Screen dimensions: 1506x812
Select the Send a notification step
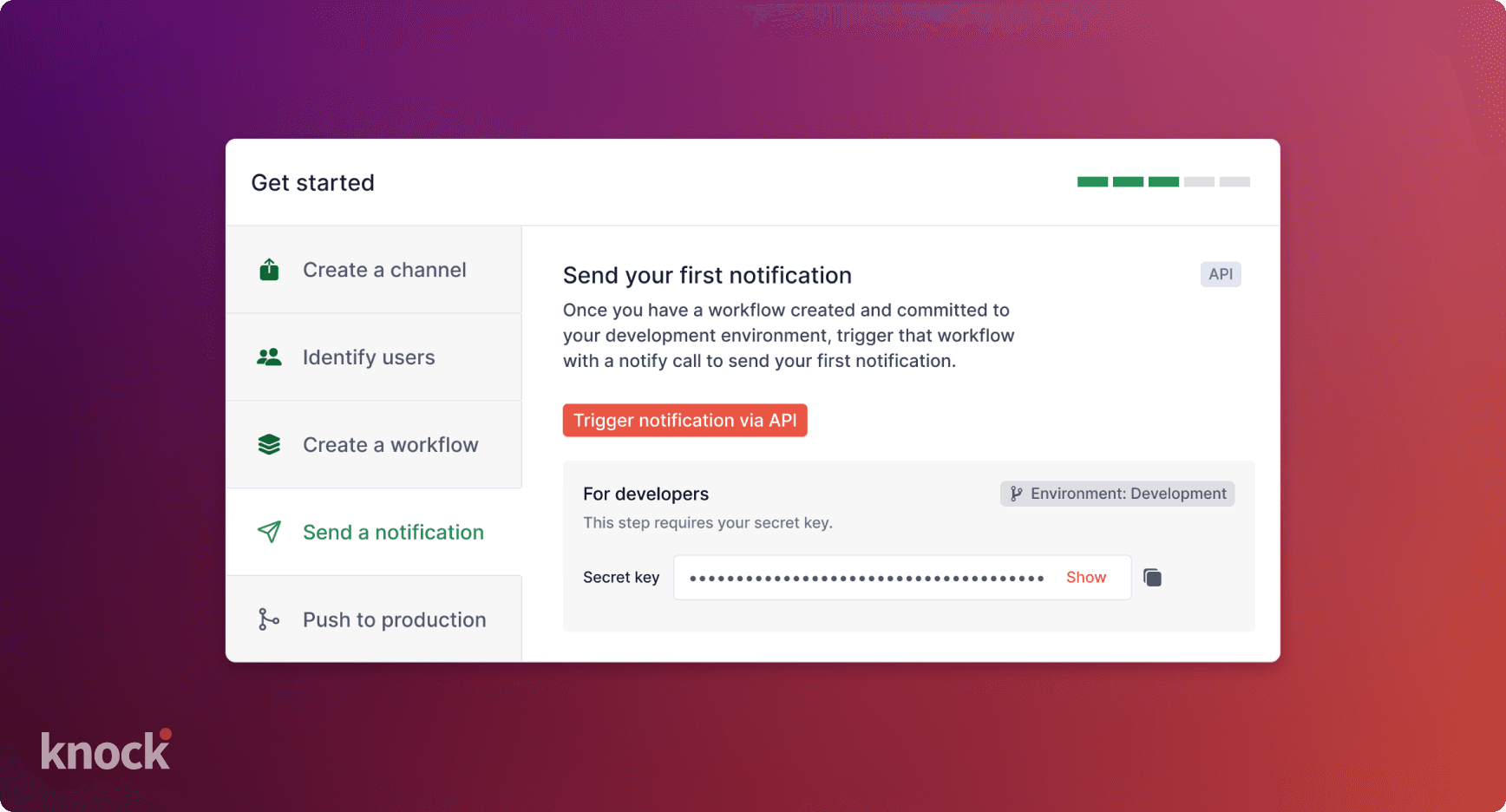point(393,533)
